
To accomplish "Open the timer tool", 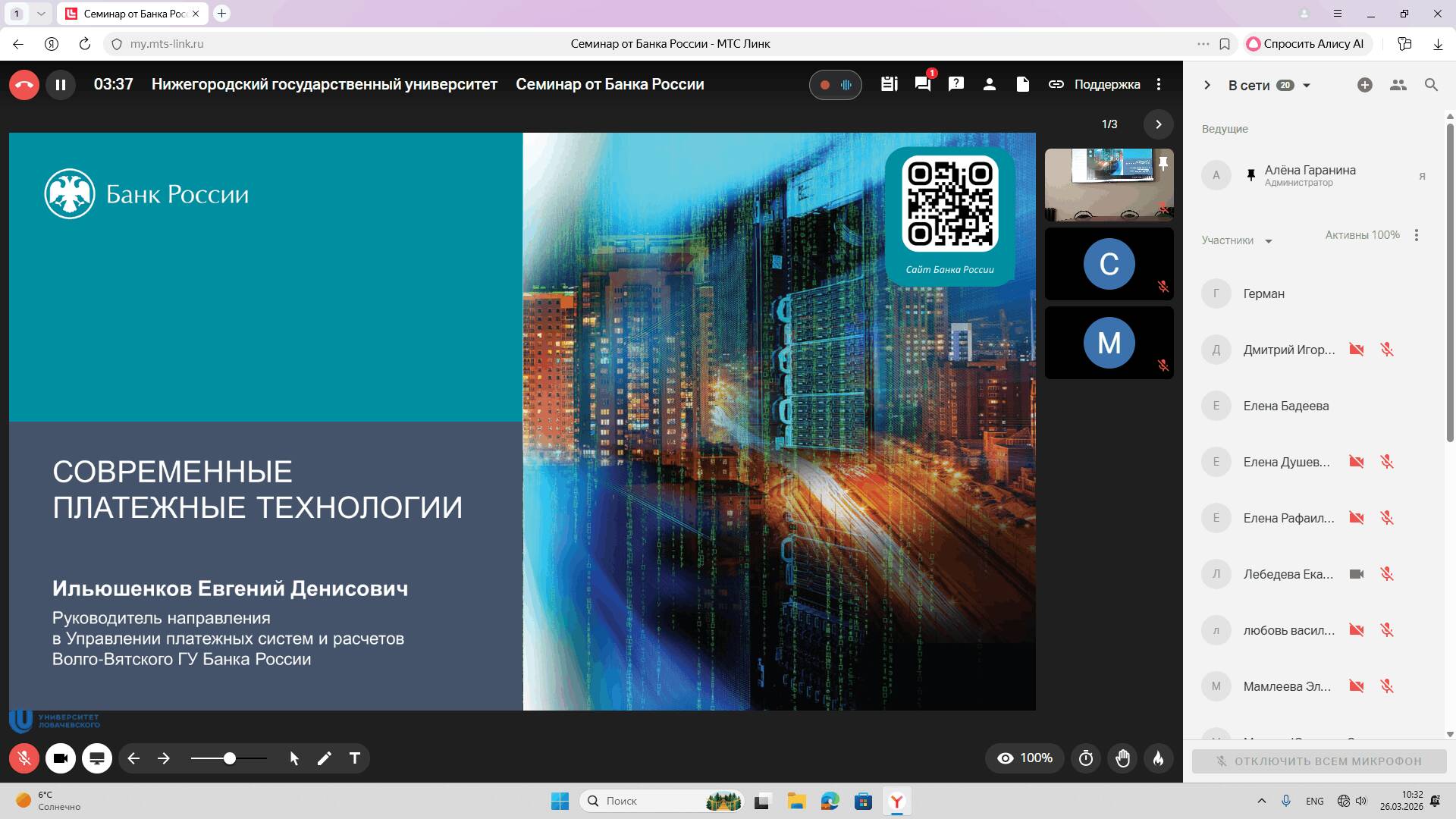I will tap(1086, 758).
